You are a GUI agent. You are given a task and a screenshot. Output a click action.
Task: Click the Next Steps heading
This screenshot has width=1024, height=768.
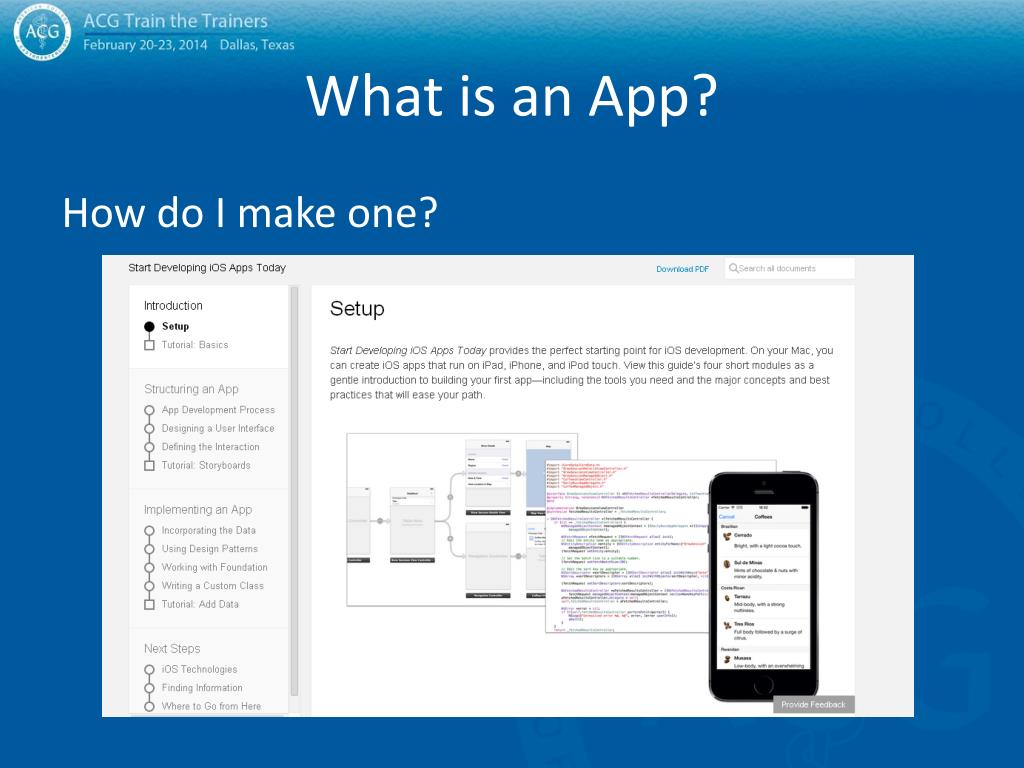coord(172,648)
